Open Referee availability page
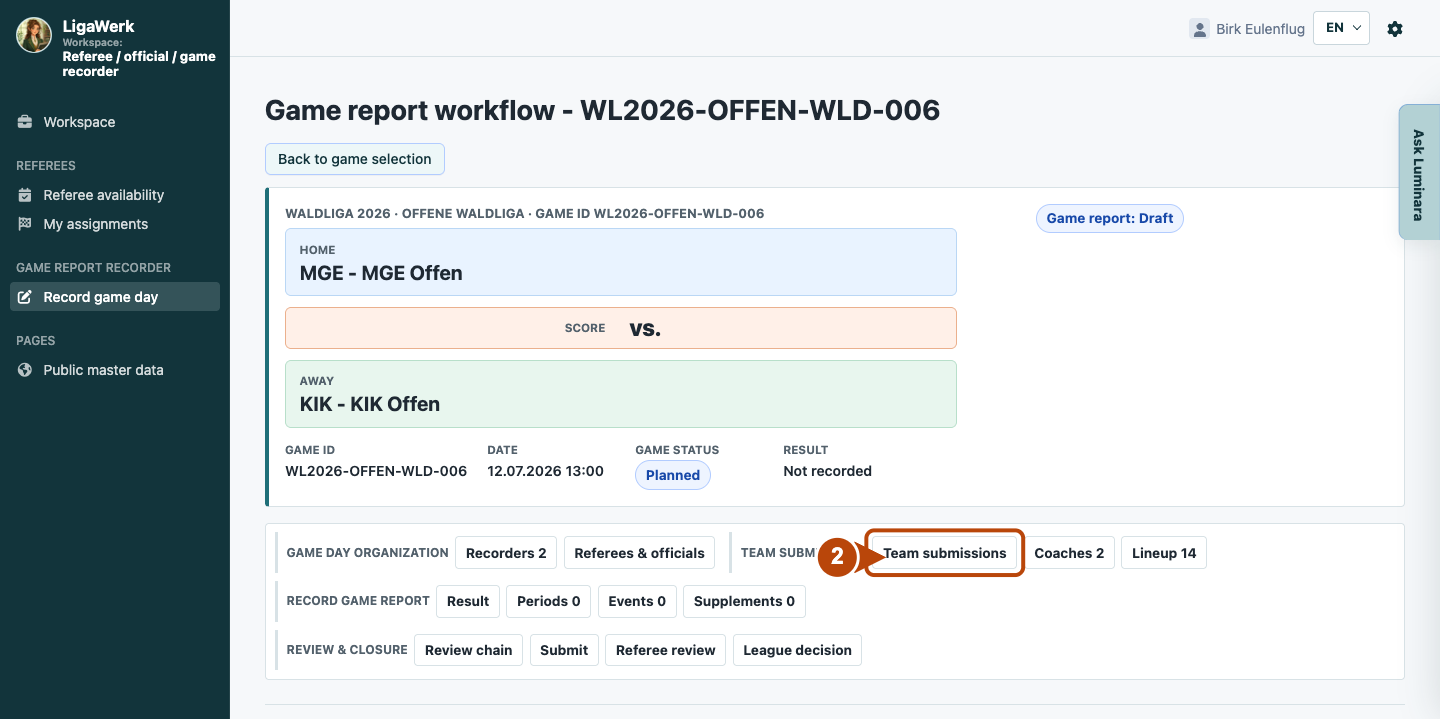This screenshot has width=1440, height=719. coord(103,195)
